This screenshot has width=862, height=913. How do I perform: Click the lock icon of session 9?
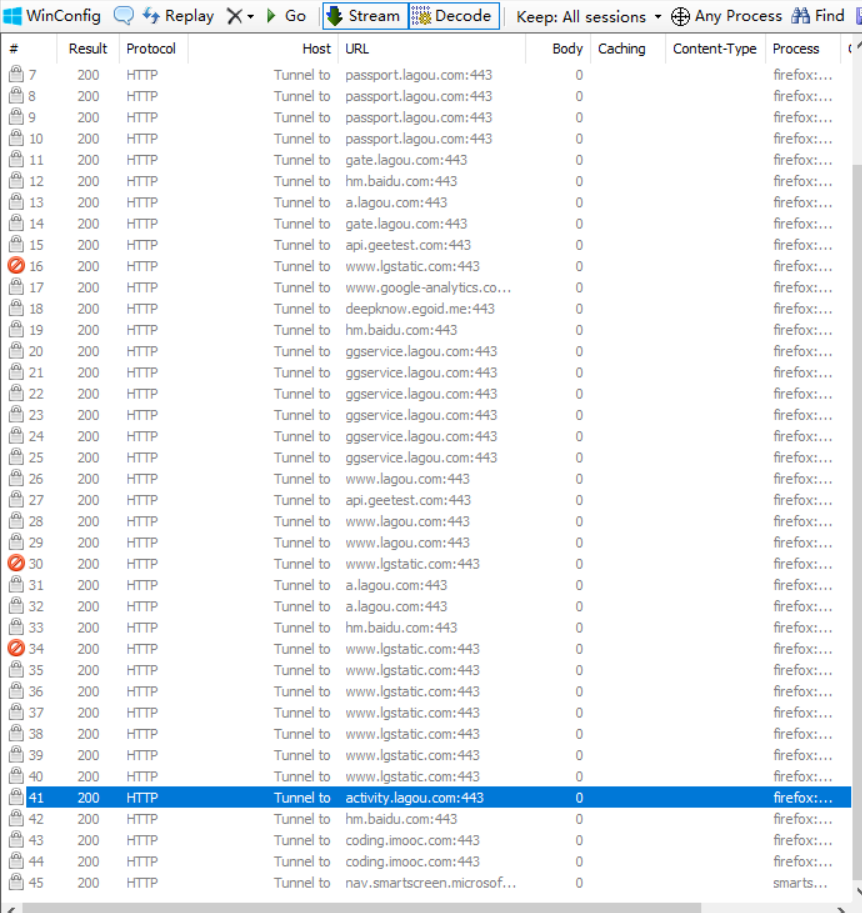(16, 116)
